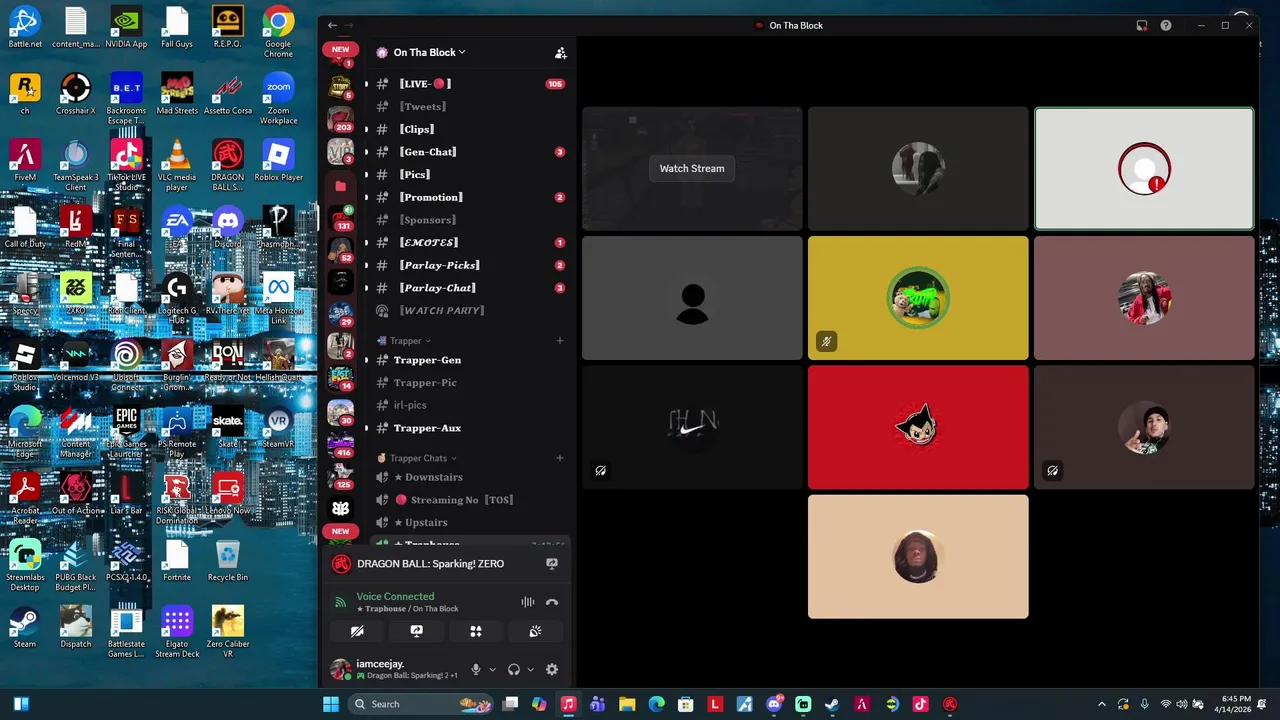Viewport: 1280px width, 720px height.
Task: Expand the Trapper-Aux threads arrow
Action: (366, 428)
